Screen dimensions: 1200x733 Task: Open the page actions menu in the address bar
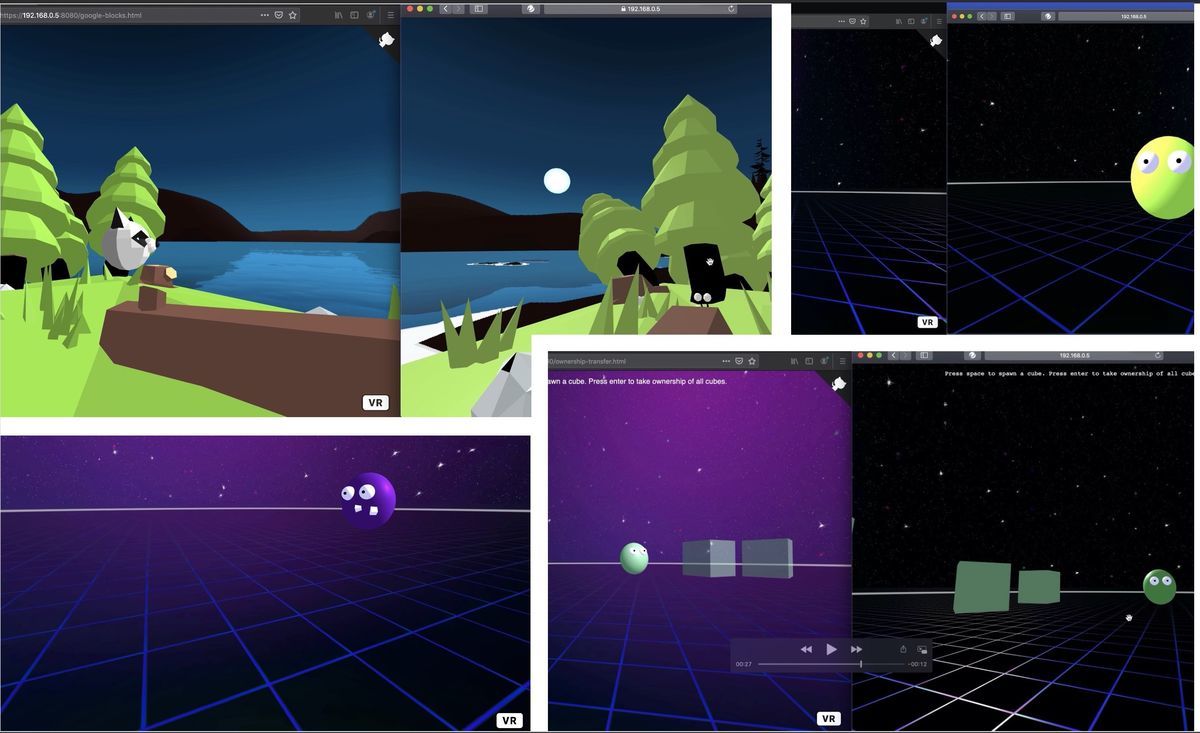click(265, 15)
